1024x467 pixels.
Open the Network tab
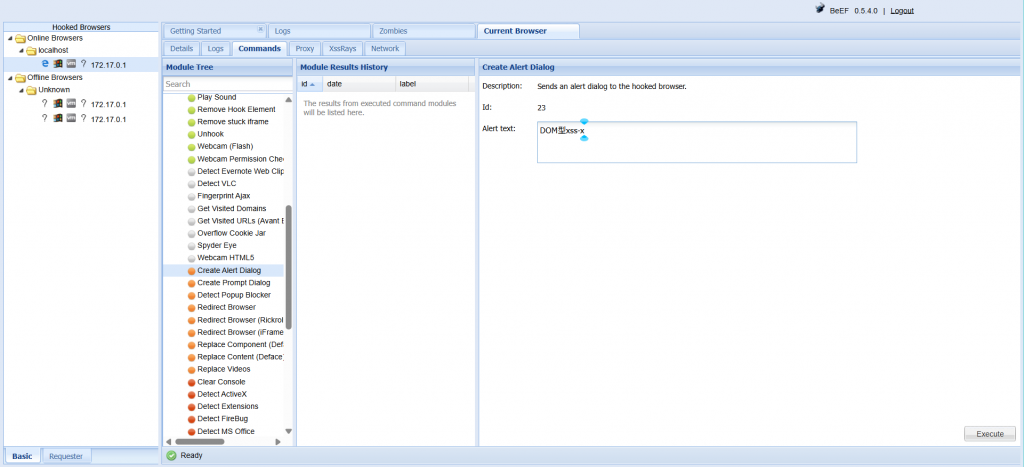(x=385, y=48)
